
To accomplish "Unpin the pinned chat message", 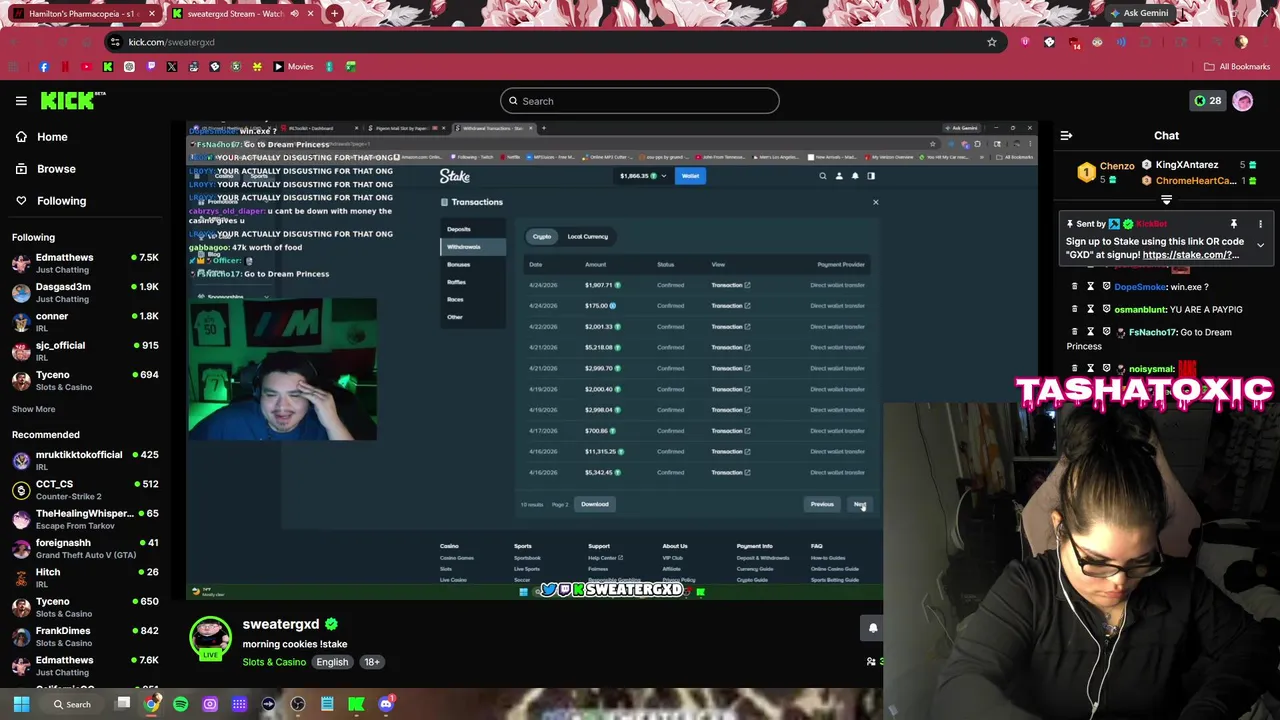I will click(x=1234, y=224).
